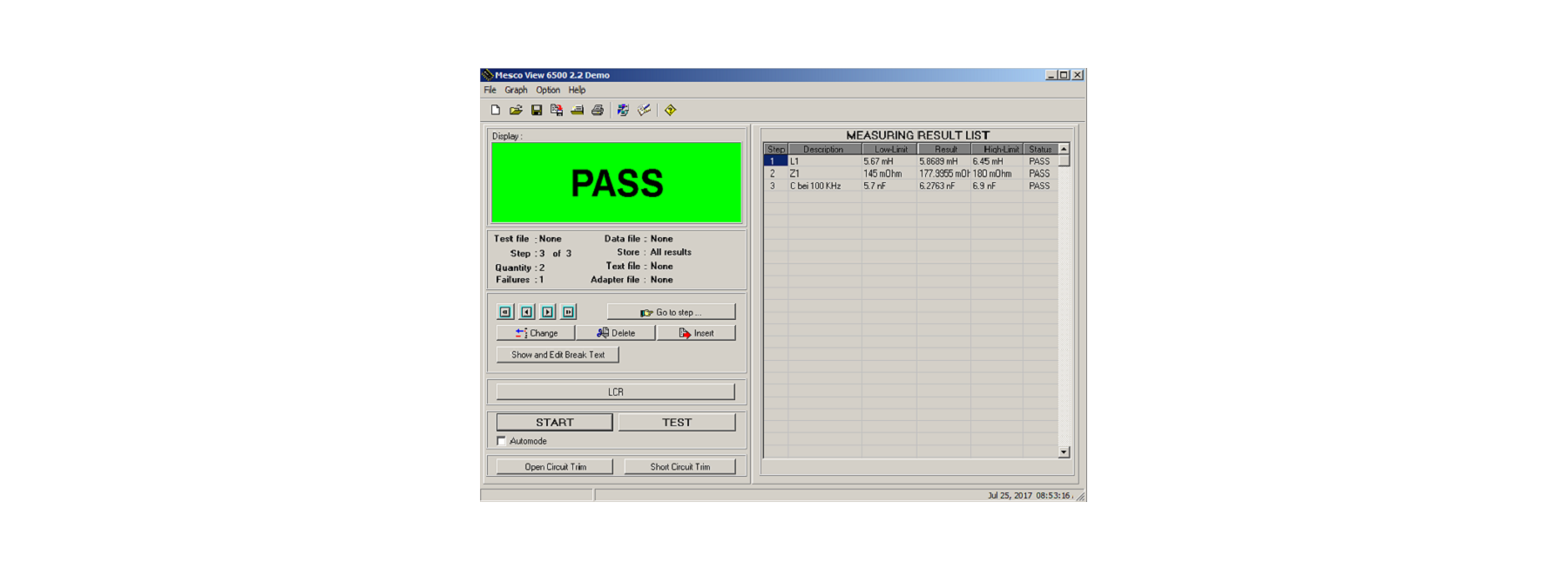
Task: Jump to the first step
Action: (505, 312)
